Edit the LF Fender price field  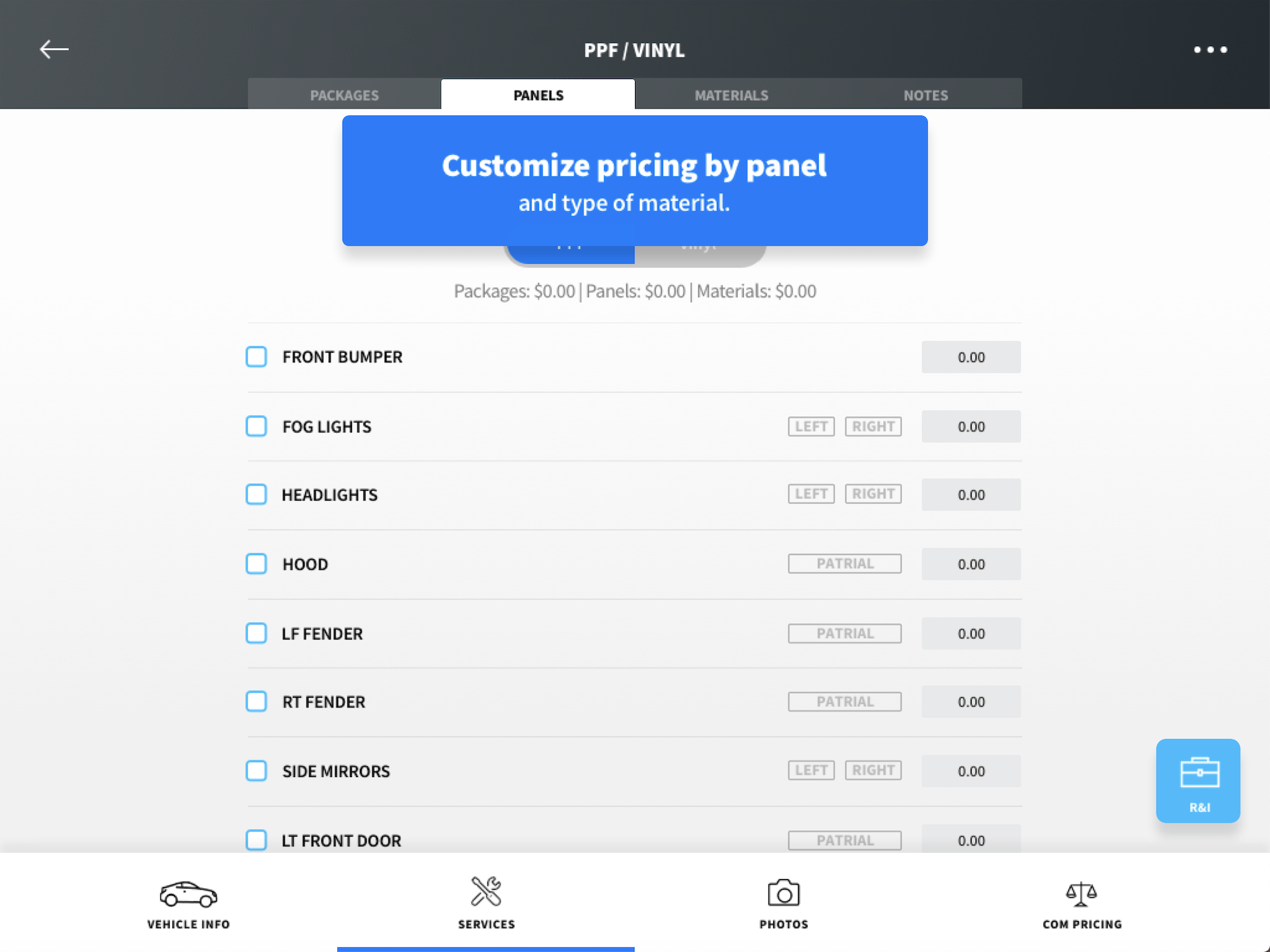pyautogui.click(x=971, y=634)
